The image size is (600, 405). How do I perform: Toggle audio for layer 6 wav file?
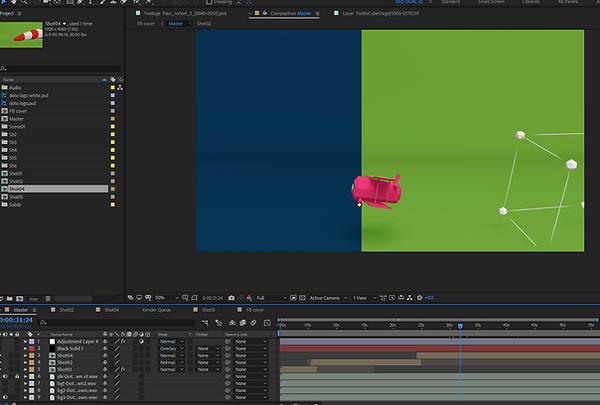[x=5, y=377]
